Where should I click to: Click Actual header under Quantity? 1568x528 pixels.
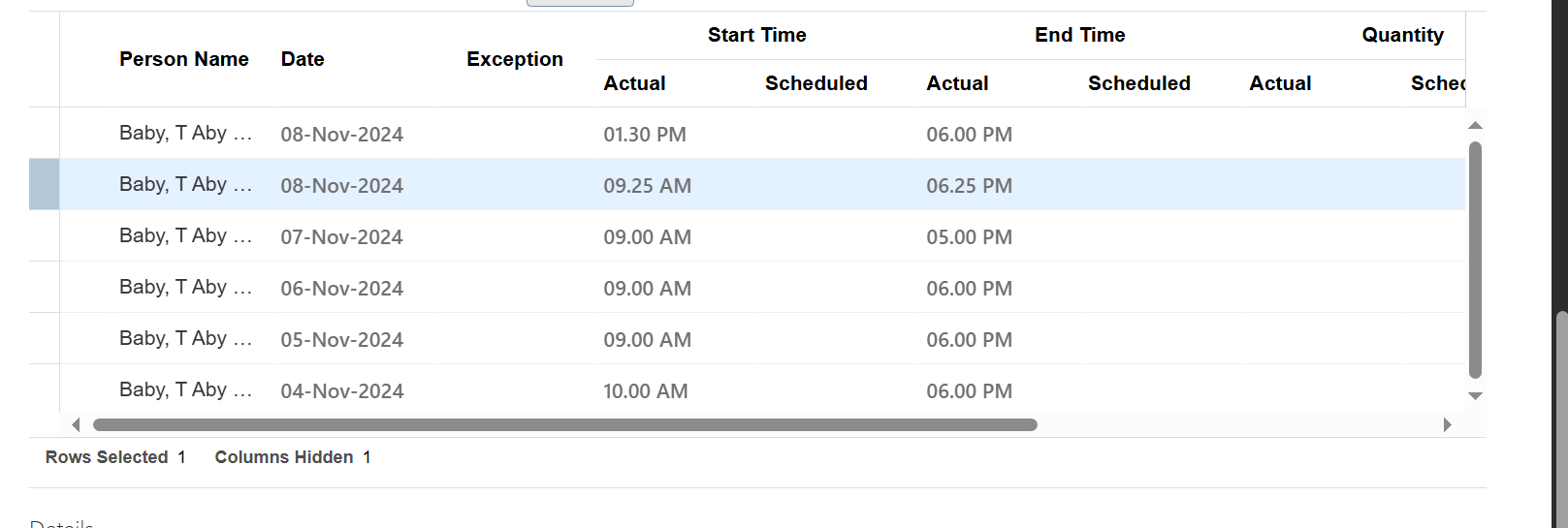pos(1280,83)
